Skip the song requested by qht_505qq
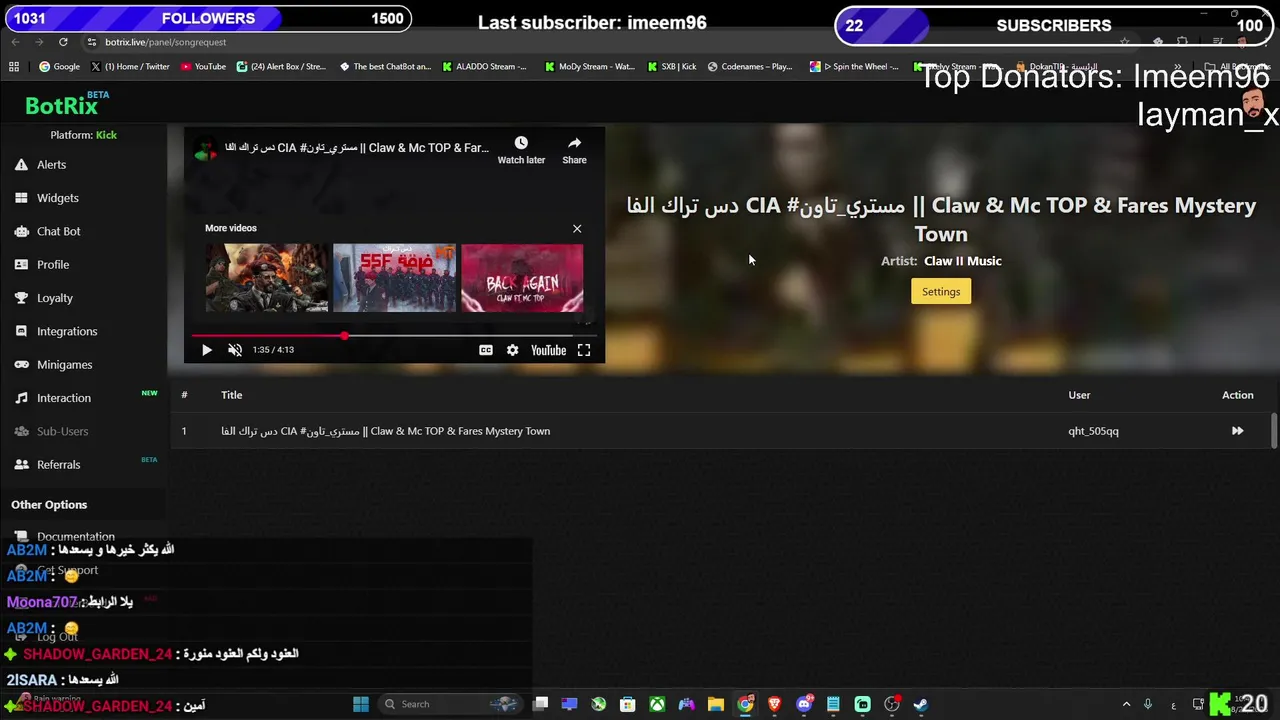Screen dimensions: 1280x720 pyautogui.click(x=1237, y=431)
